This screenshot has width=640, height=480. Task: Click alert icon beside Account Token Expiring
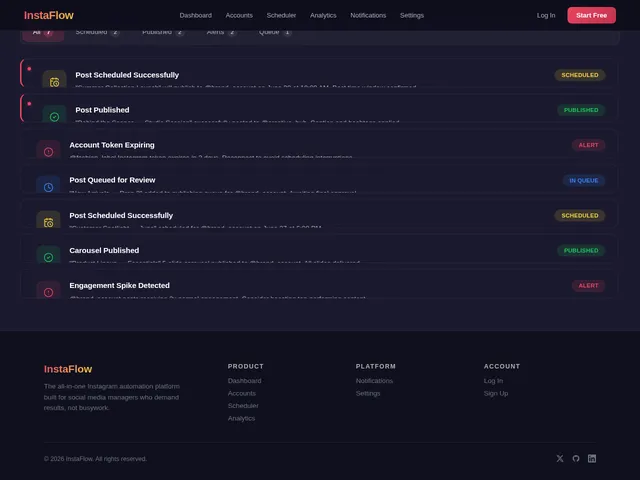click(x=48, y=151)
